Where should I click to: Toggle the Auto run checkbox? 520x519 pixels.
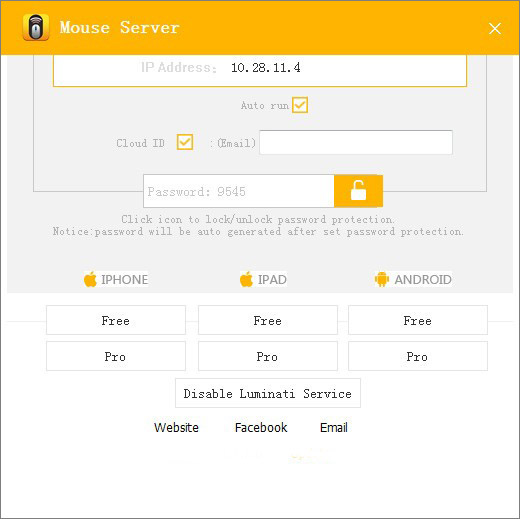pyautogui.click(x=300, y=105)
